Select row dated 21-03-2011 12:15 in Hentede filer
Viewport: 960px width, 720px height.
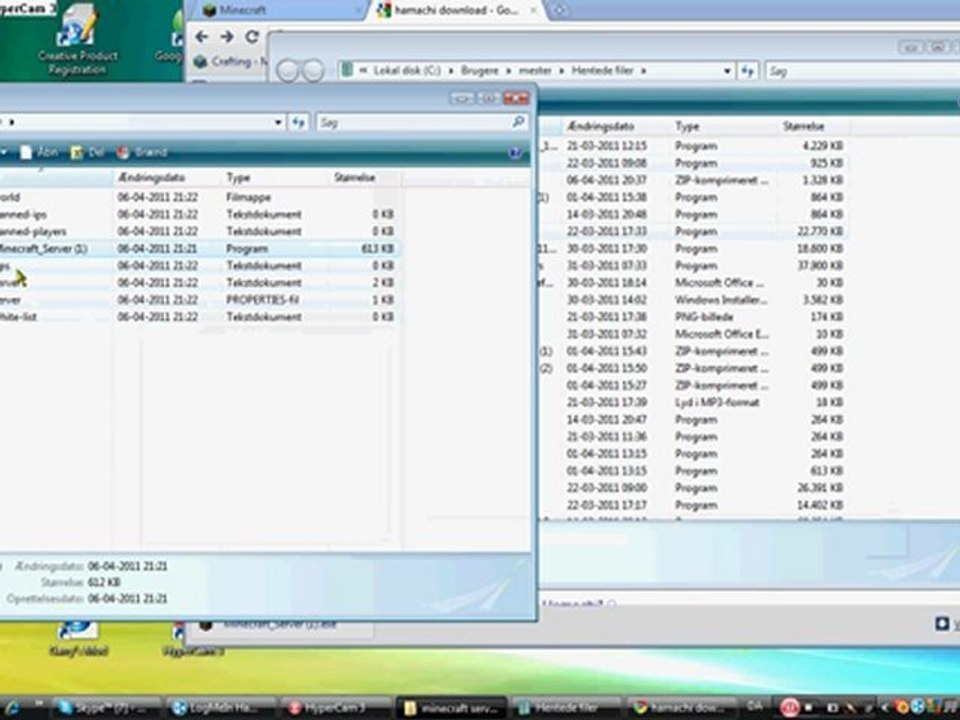(x=692, y=146)
